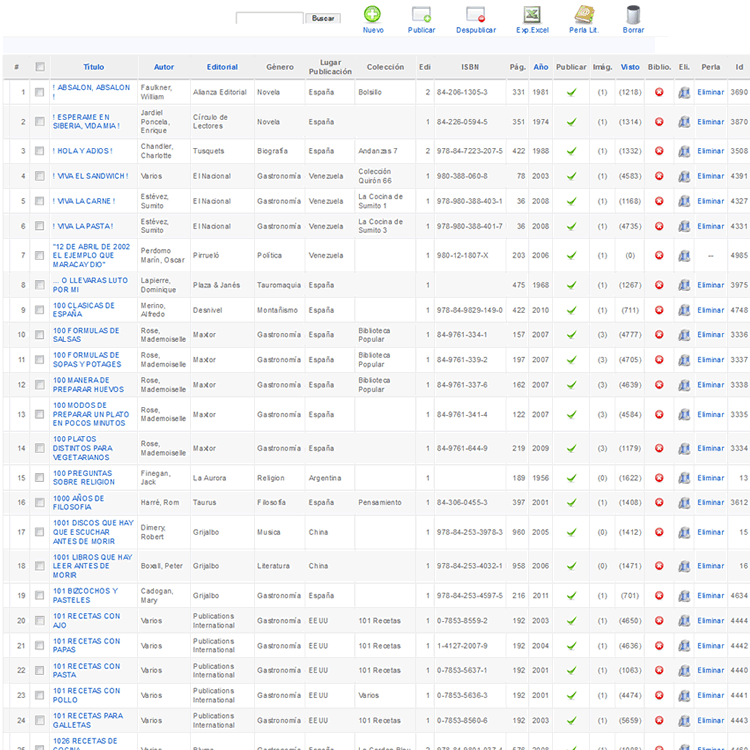Tick the checkbox for row 10

point(40,335)
